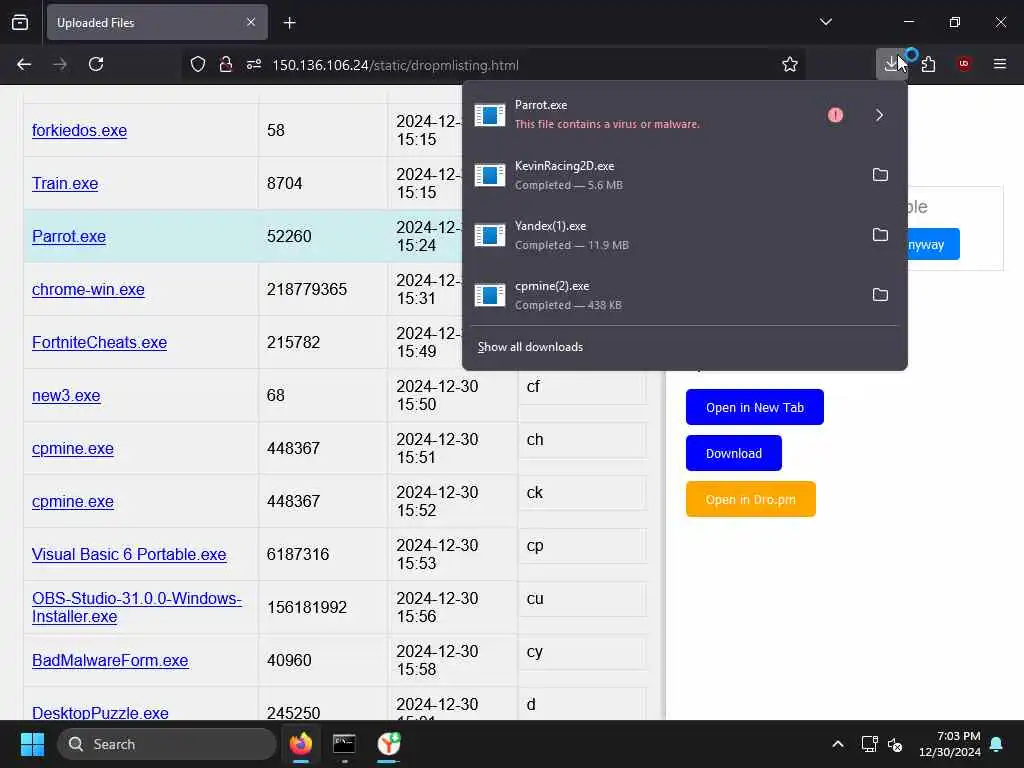Open the new3.exe link

coord(66,395)
